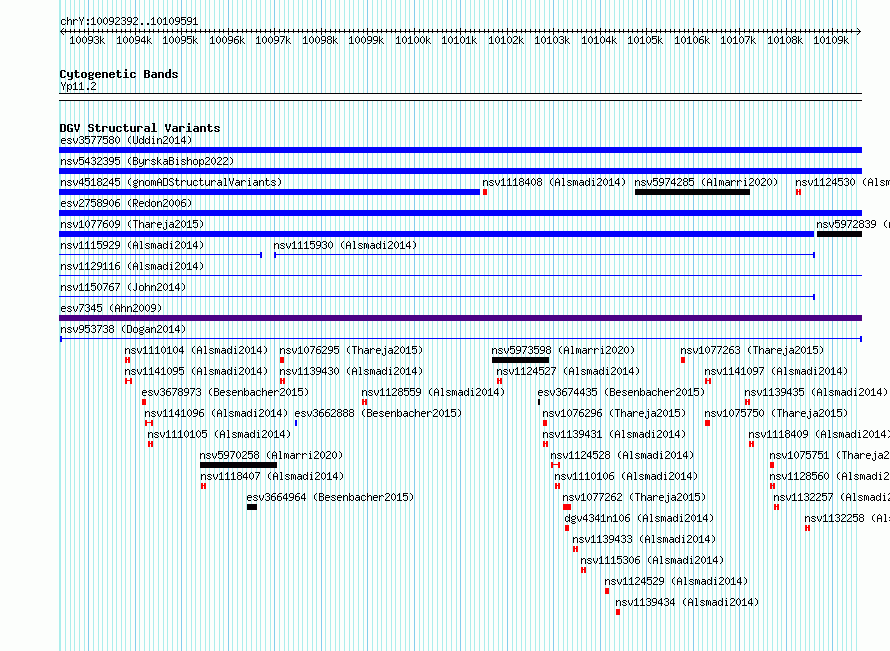
Task: Open nsv1115306 (Alsmadi2014) variant
Action: pyautogui.click(x=652, y=560)
